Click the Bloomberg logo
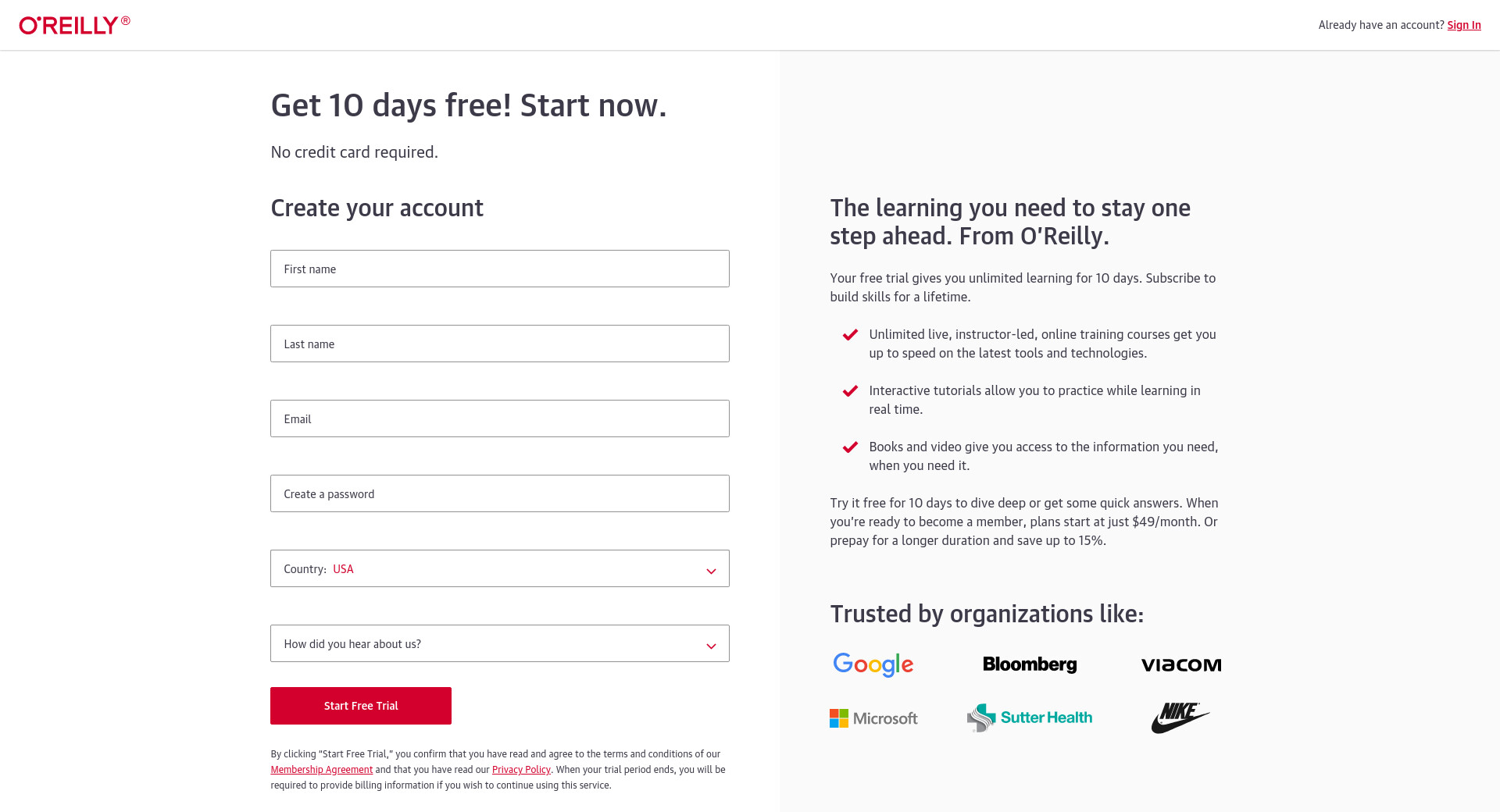Image resolution: width=1500 pixels, height=812 pixels. pos(1029,664)
